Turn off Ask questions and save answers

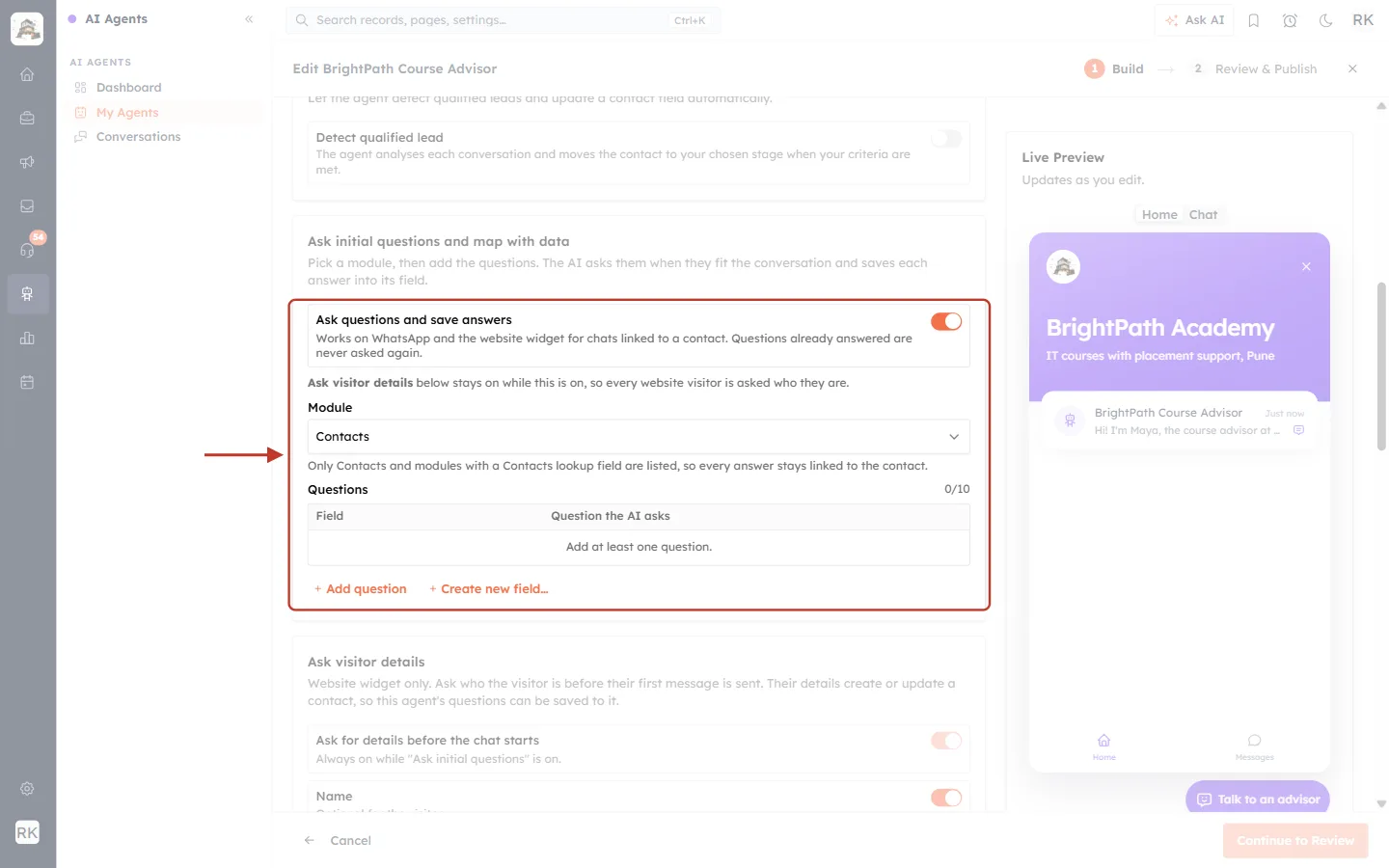[x=946, y=321]
